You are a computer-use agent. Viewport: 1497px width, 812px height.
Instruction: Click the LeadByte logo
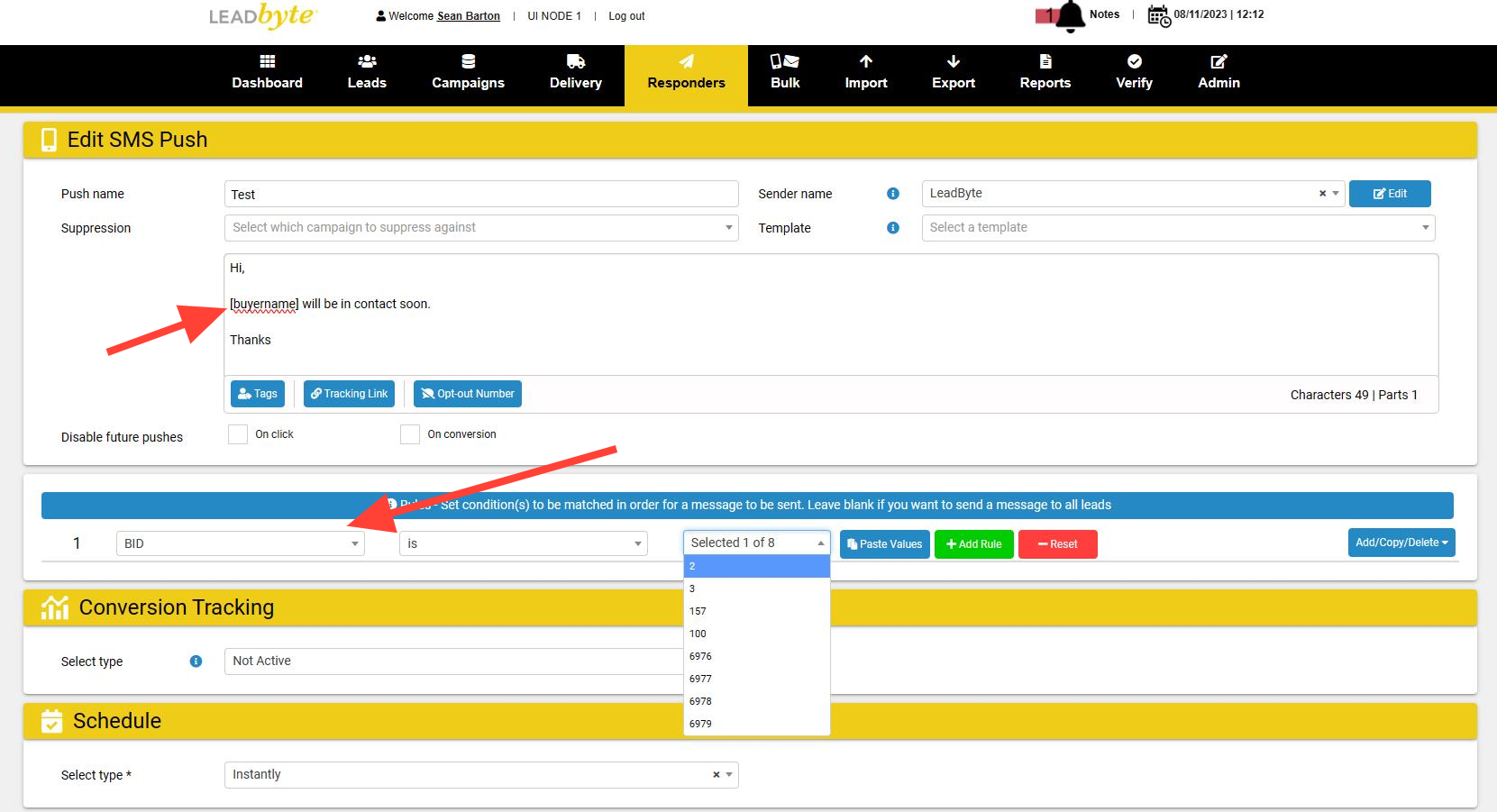coord(262,15)
